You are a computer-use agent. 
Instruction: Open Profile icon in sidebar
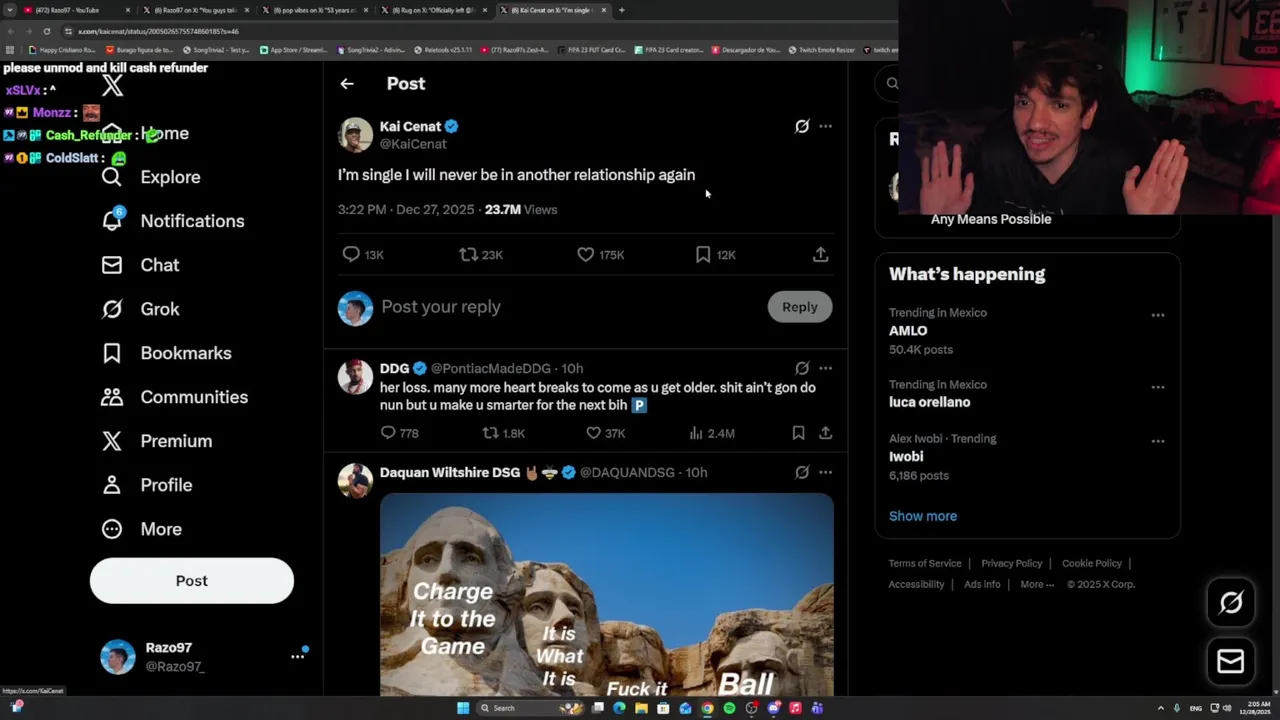coord(112,485)
